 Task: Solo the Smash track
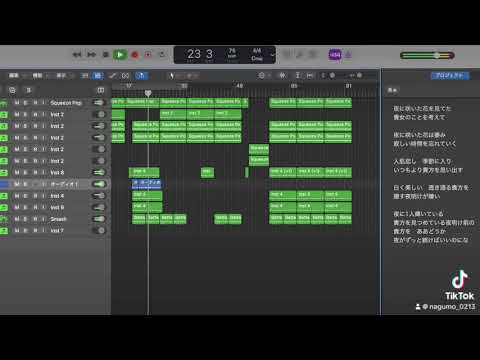point(25,219)
